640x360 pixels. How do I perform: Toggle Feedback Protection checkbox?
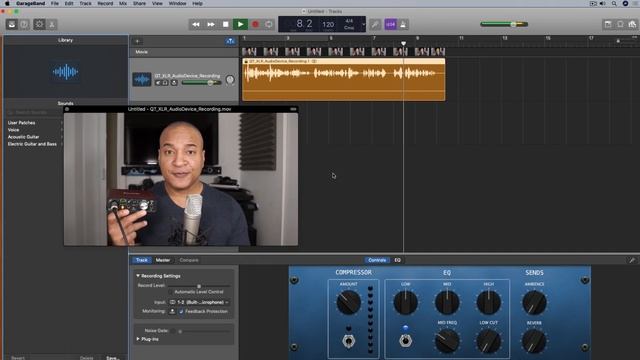point(181,311)
